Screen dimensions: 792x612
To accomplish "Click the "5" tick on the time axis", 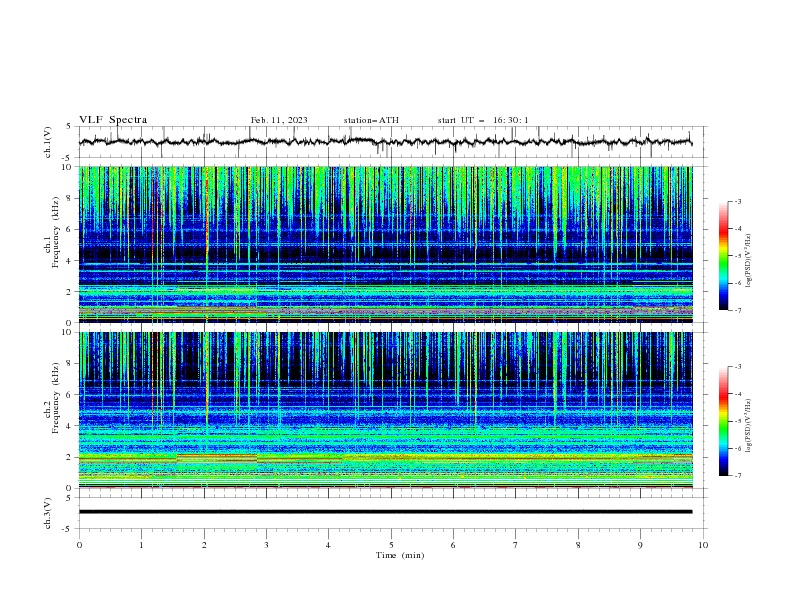I will point(391,545).
